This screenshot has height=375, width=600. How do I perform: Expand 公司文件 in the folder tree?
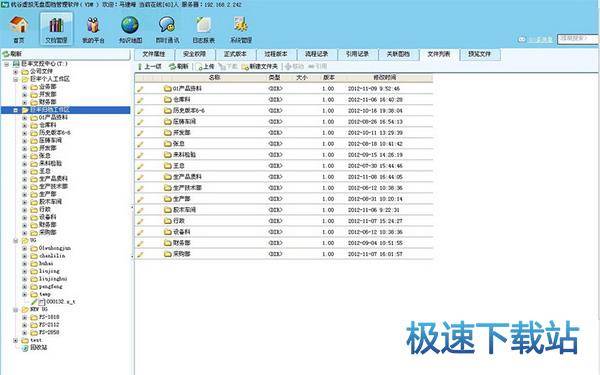[15, 72]
